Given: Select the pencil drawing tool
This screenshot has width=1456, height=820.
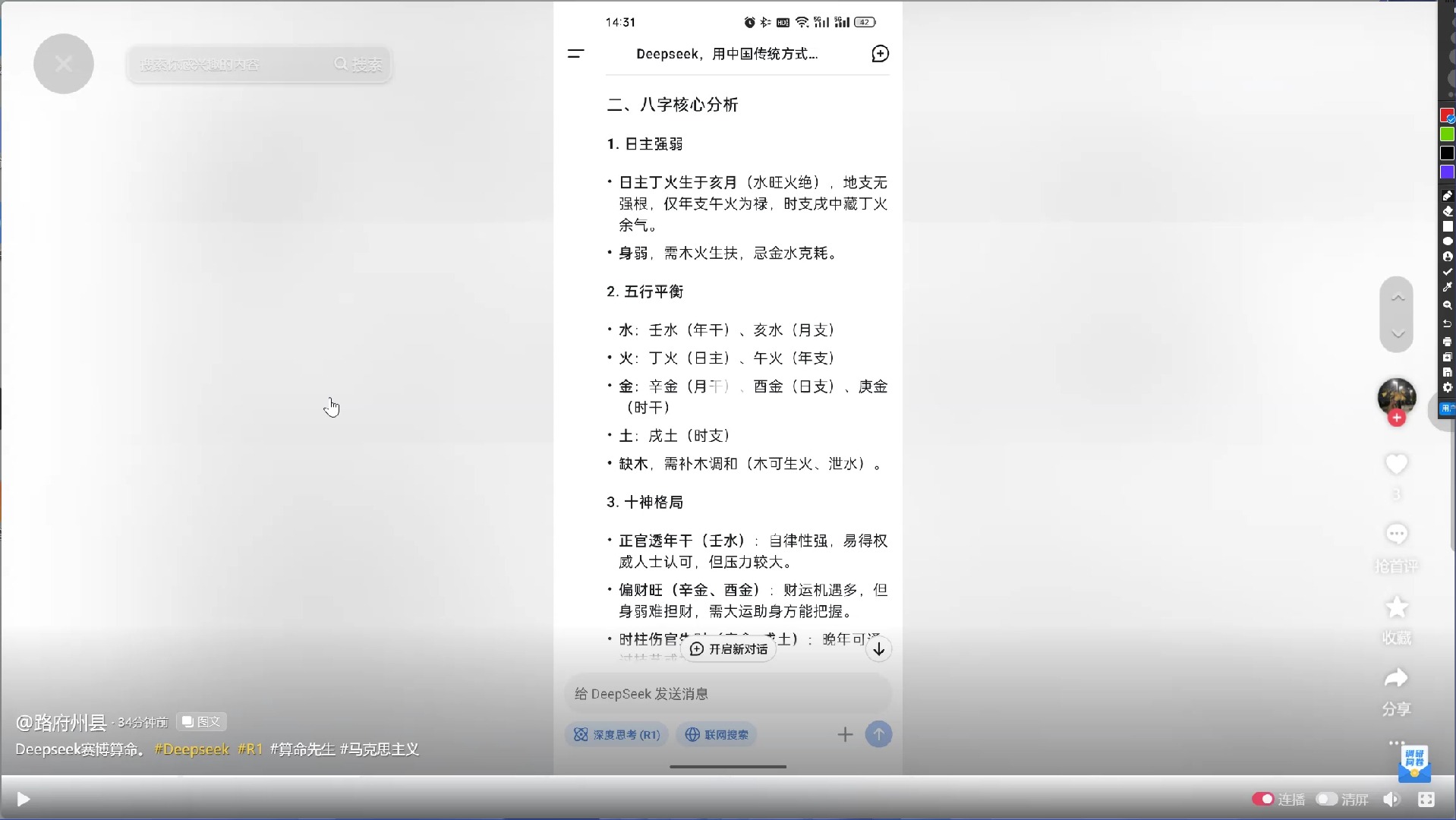Looking at the screenshot, I should (1447, 196).
